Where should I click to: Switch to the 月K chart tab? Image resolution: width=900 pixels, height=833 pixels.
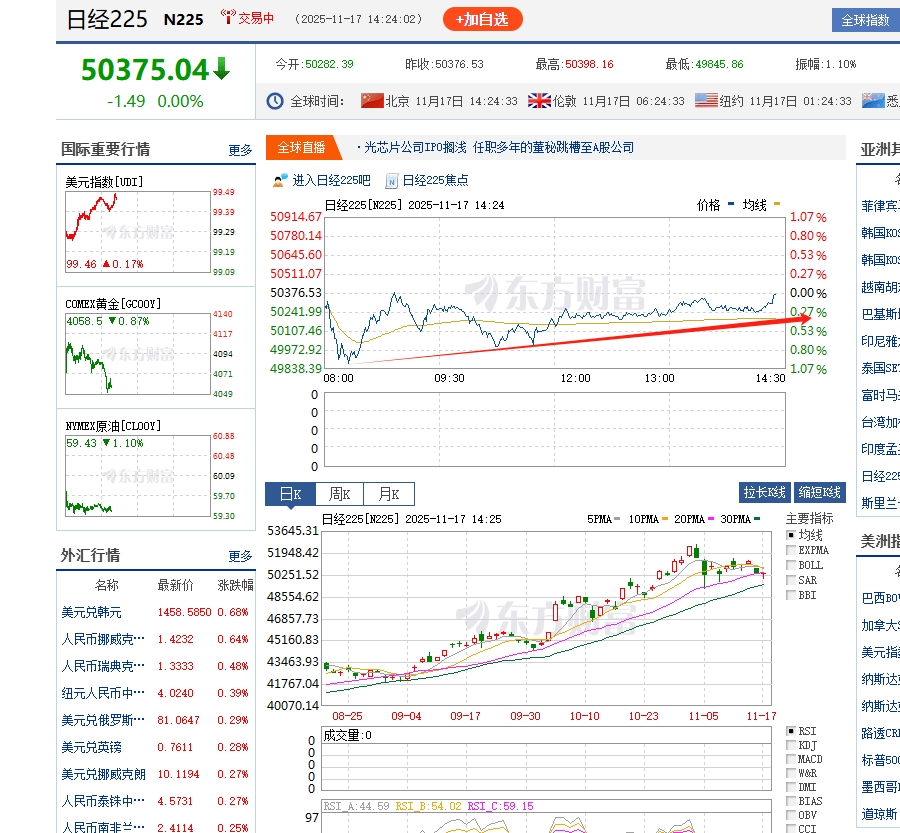pos(389,494)
